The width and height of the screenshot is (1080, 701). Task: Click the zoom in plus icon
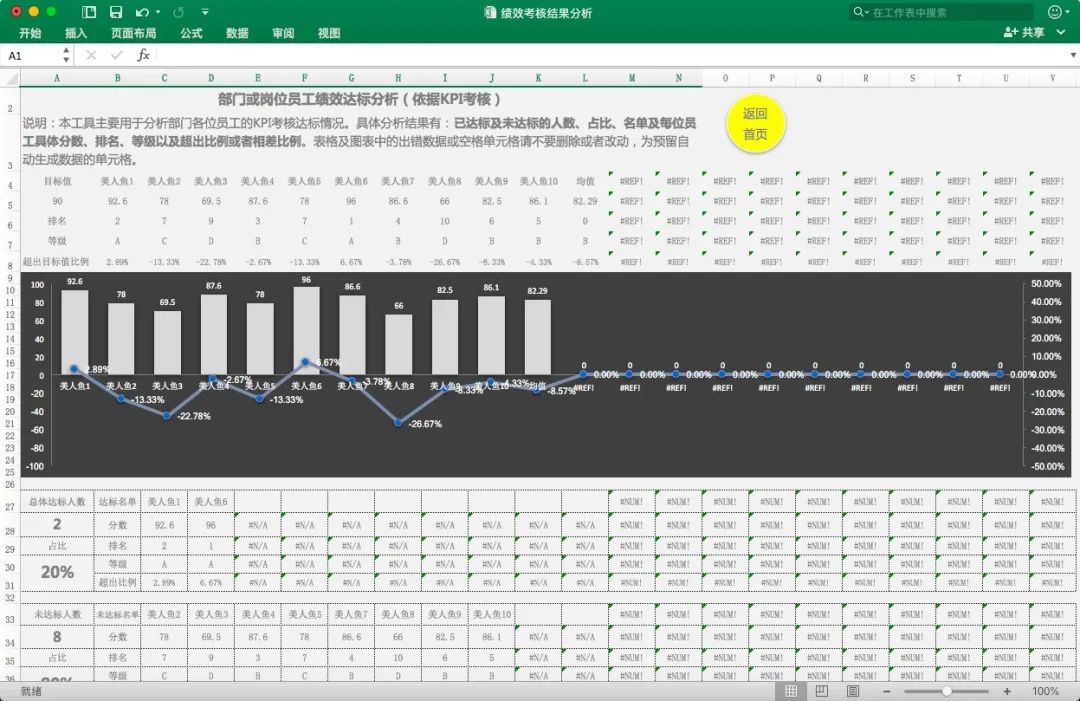pyautogui.click(x=1006, y=691)
